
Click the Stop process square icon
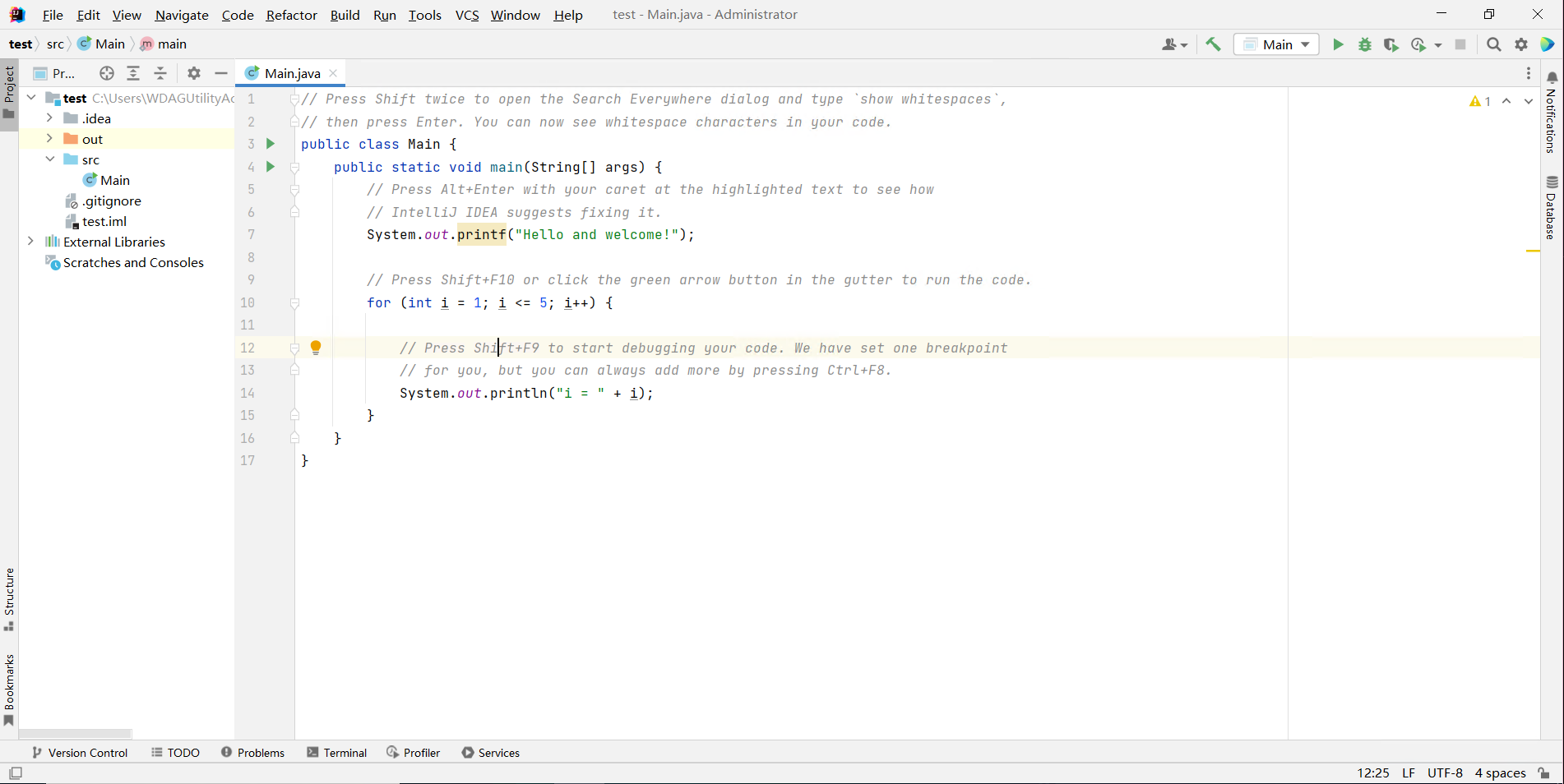[x=1460, y=44]
